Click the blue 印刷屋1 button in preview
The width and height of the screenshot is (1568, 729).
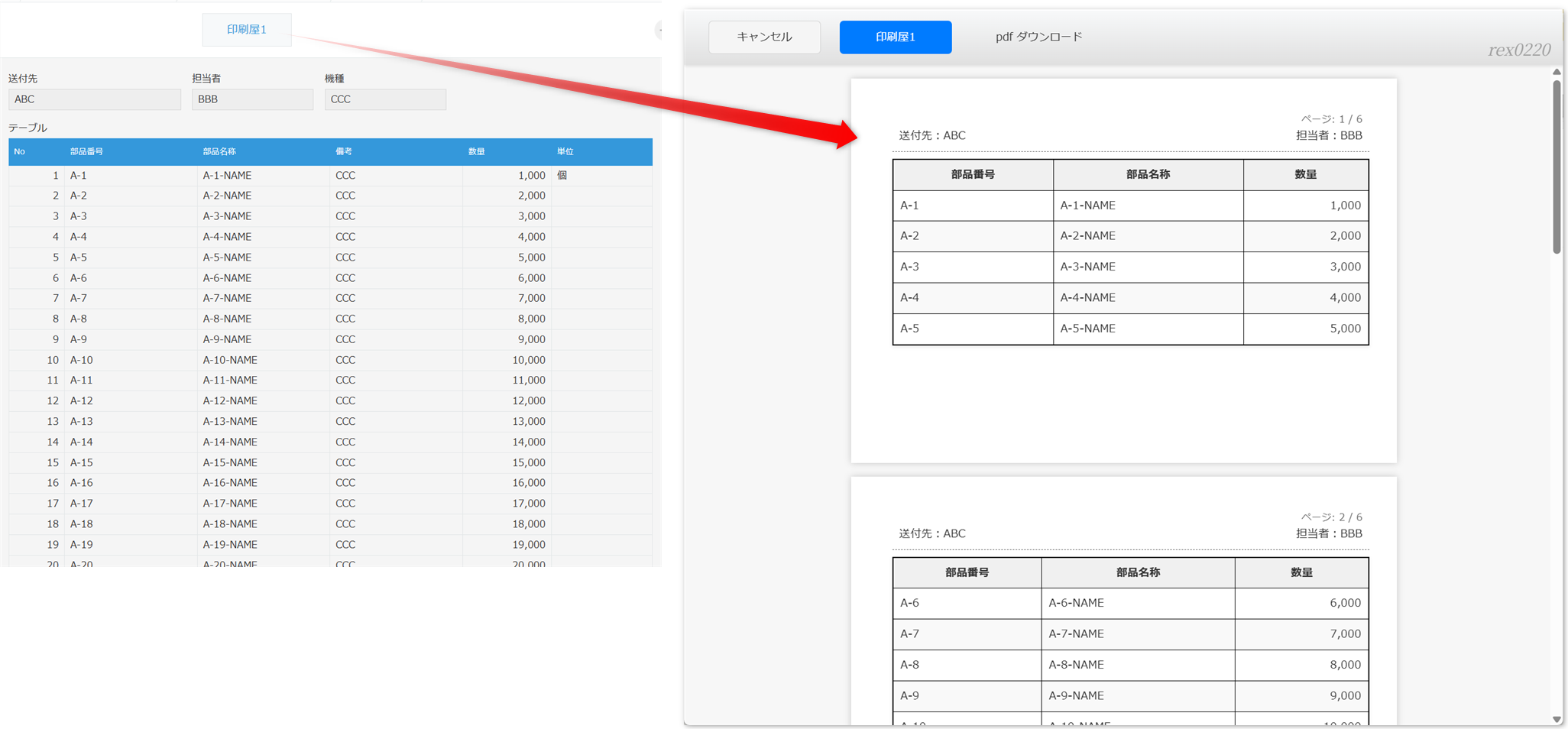(895, 37)
